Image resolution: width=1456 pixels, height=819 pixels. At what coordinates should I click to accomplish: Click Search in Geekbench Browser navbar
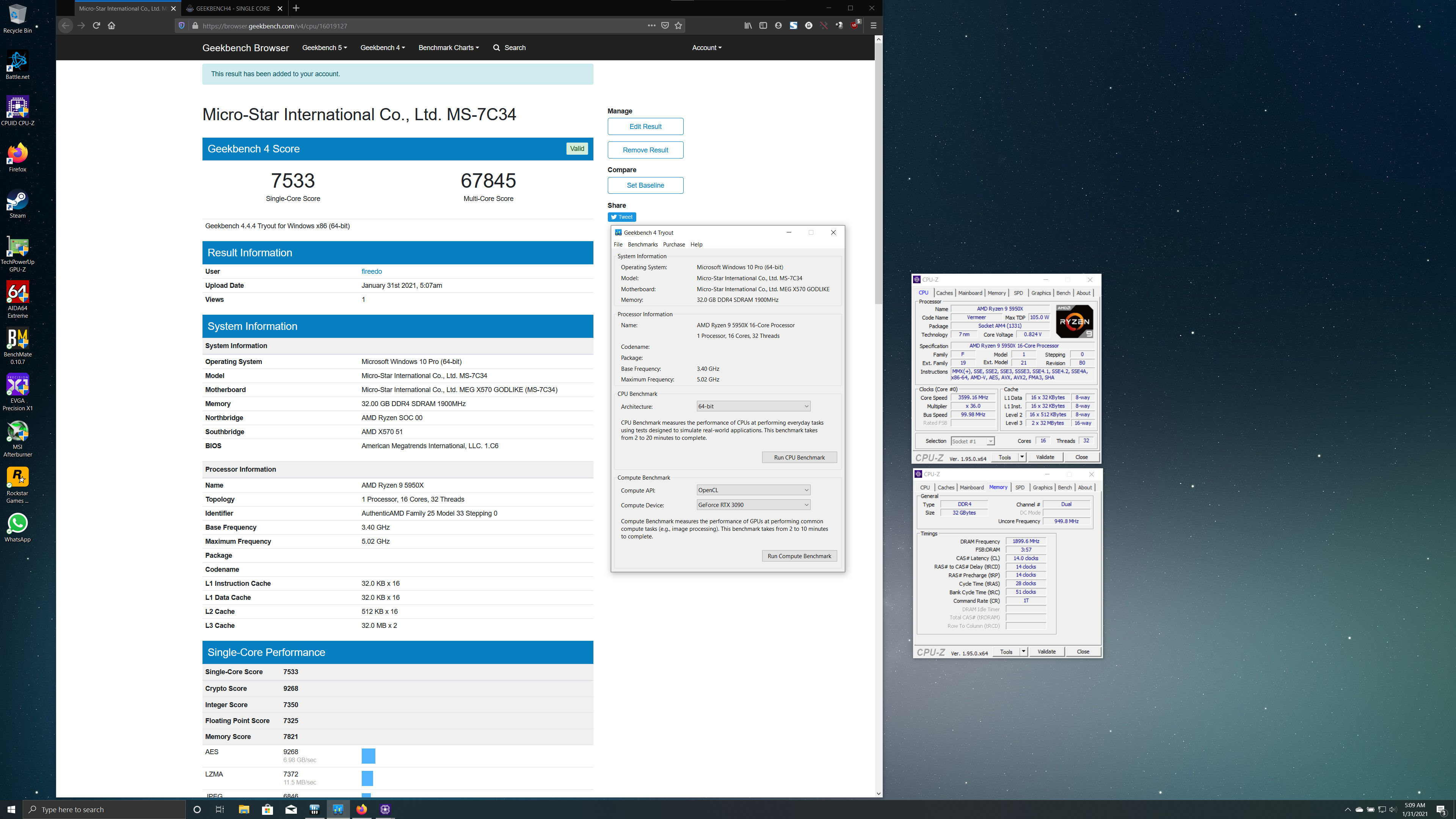tap(509, 47)
